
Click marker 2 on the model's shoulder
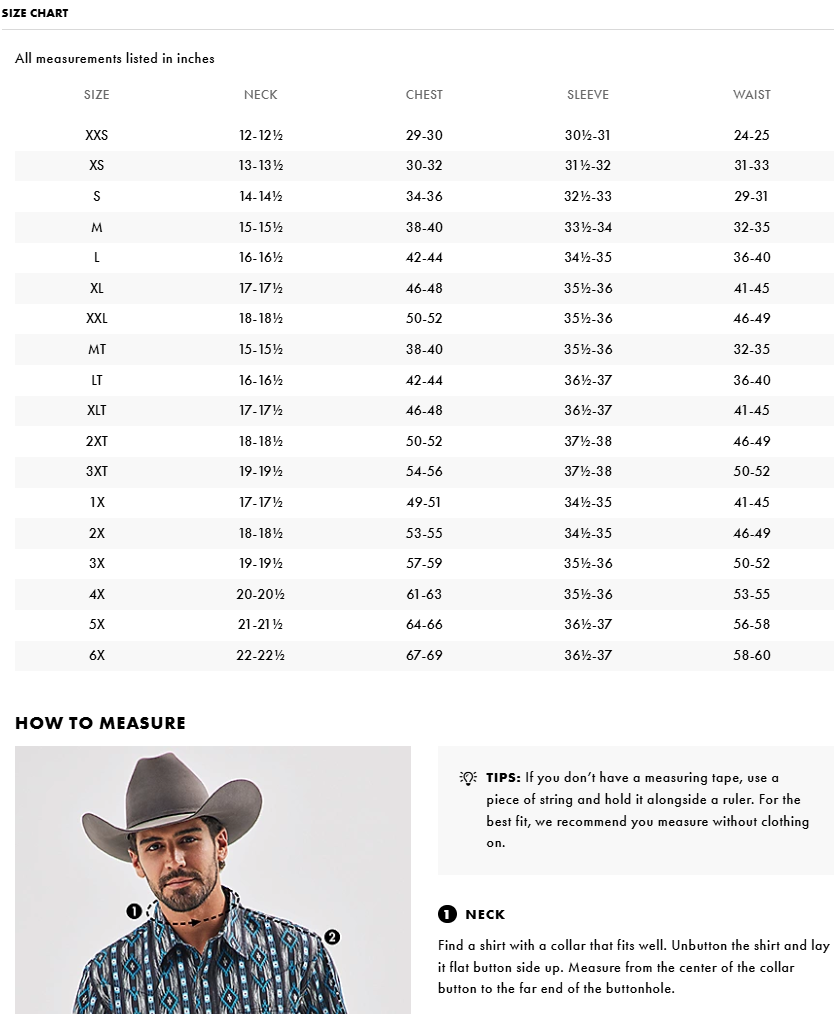click(x=333, y=937)
